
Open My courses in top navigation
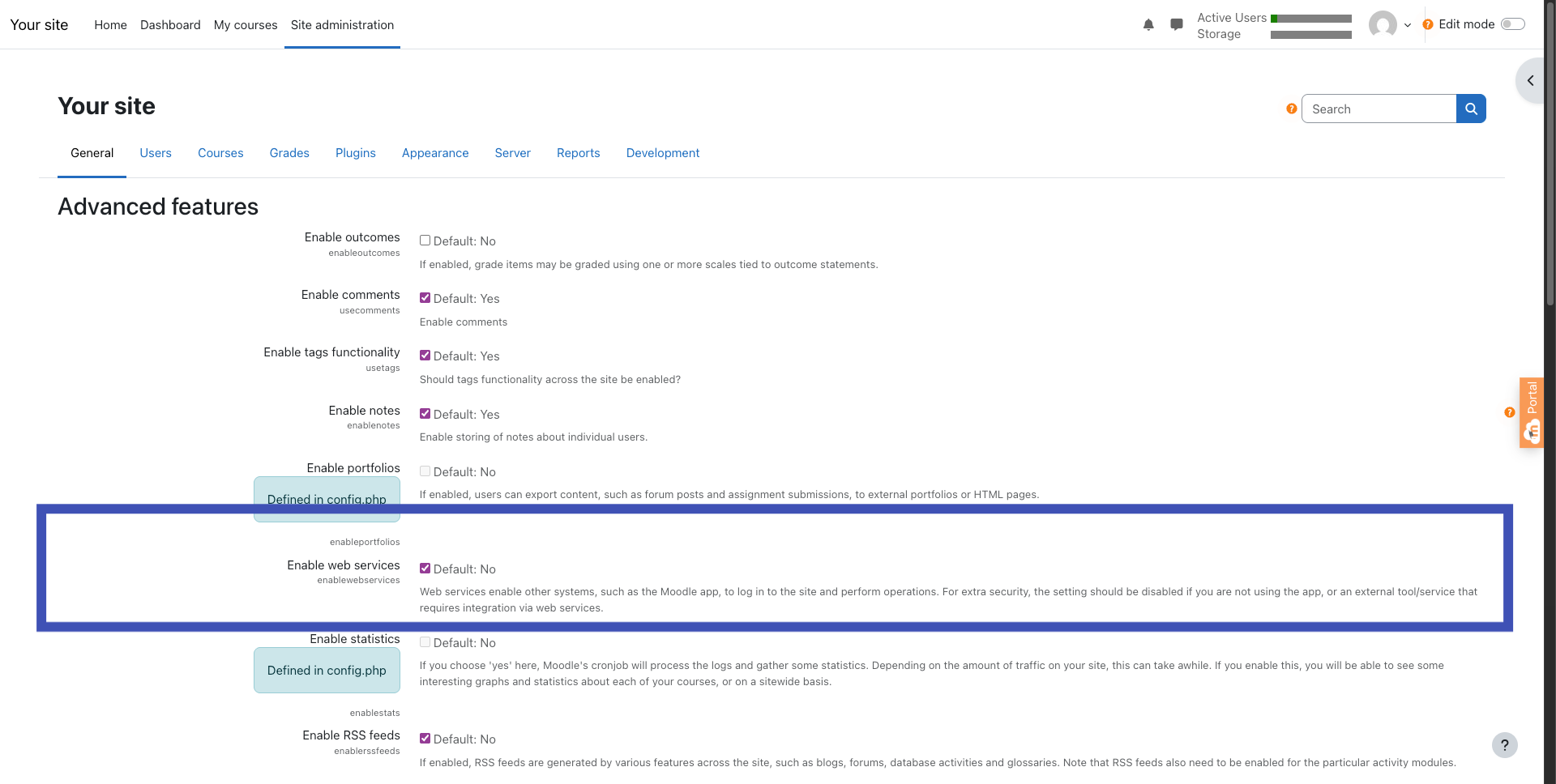[x=246, y=25]
